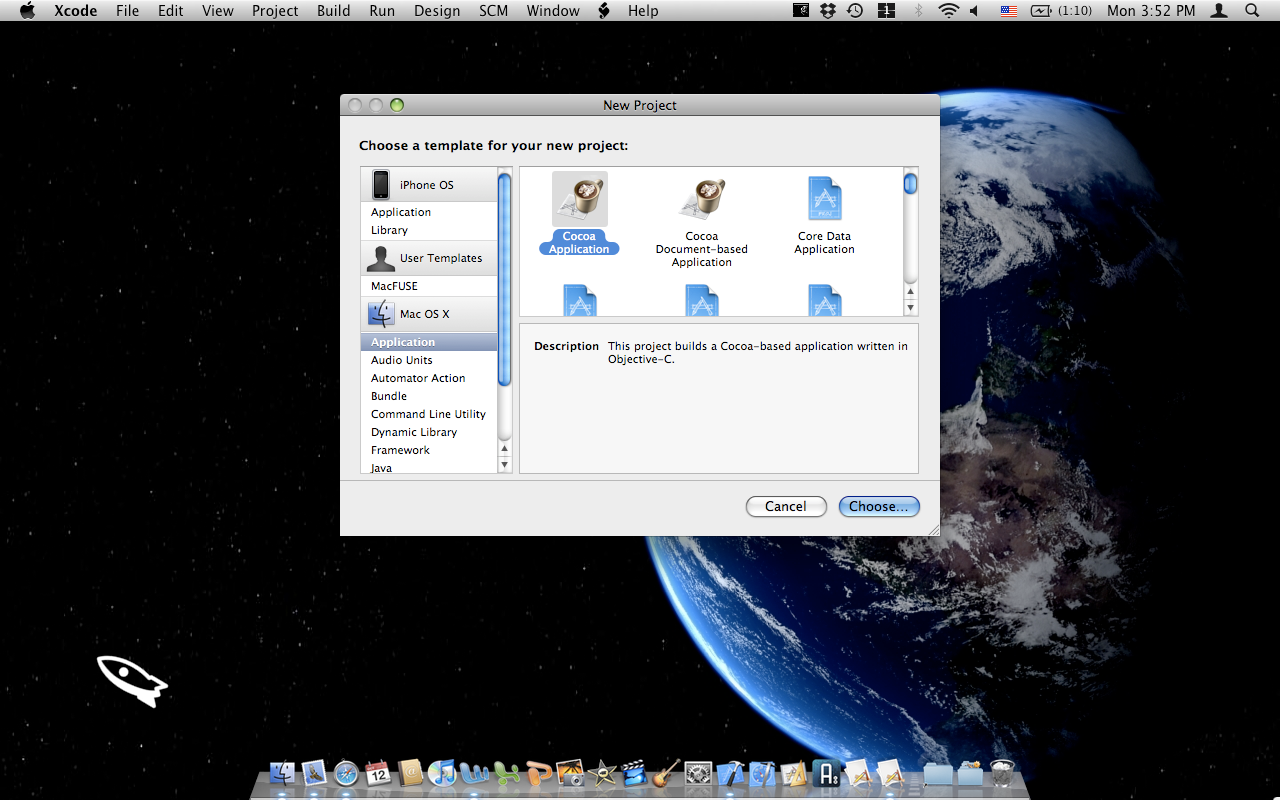Open Microsoft PowerPoint in the Dock
Viewport: 1280px width, 800px height.
(x=538, y=773)
